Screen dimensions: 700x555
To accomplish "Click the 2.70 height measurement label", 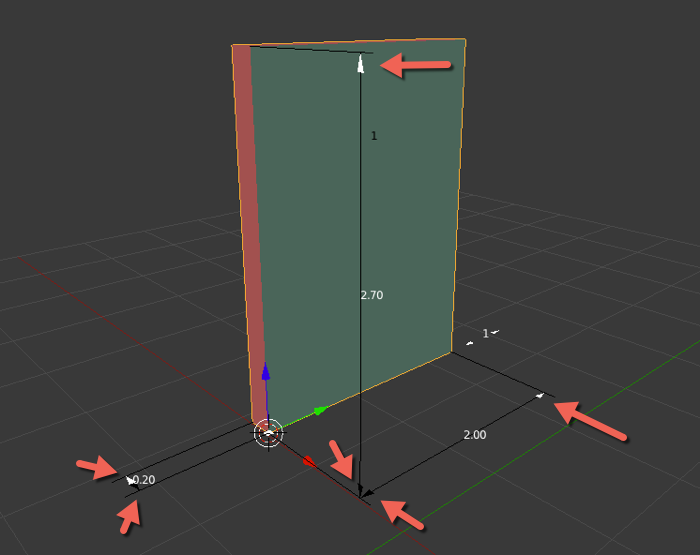I will 372,295.
